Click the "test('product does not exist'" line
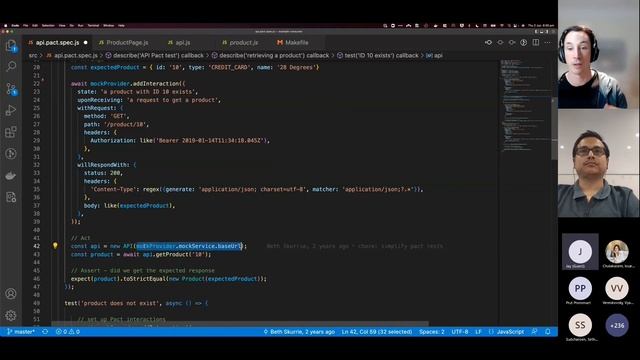640x360 pixels. [136, 303]
